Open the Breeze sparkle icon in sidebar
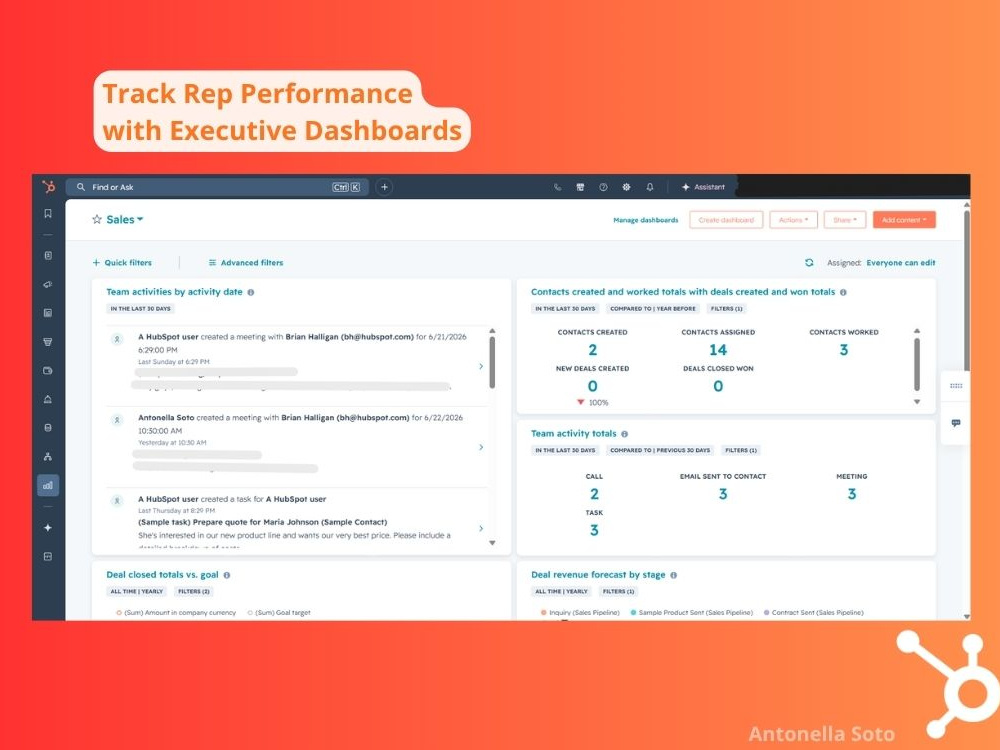Image resolution: width=1000 pixels, height=750 pixels. pos(48,527)
